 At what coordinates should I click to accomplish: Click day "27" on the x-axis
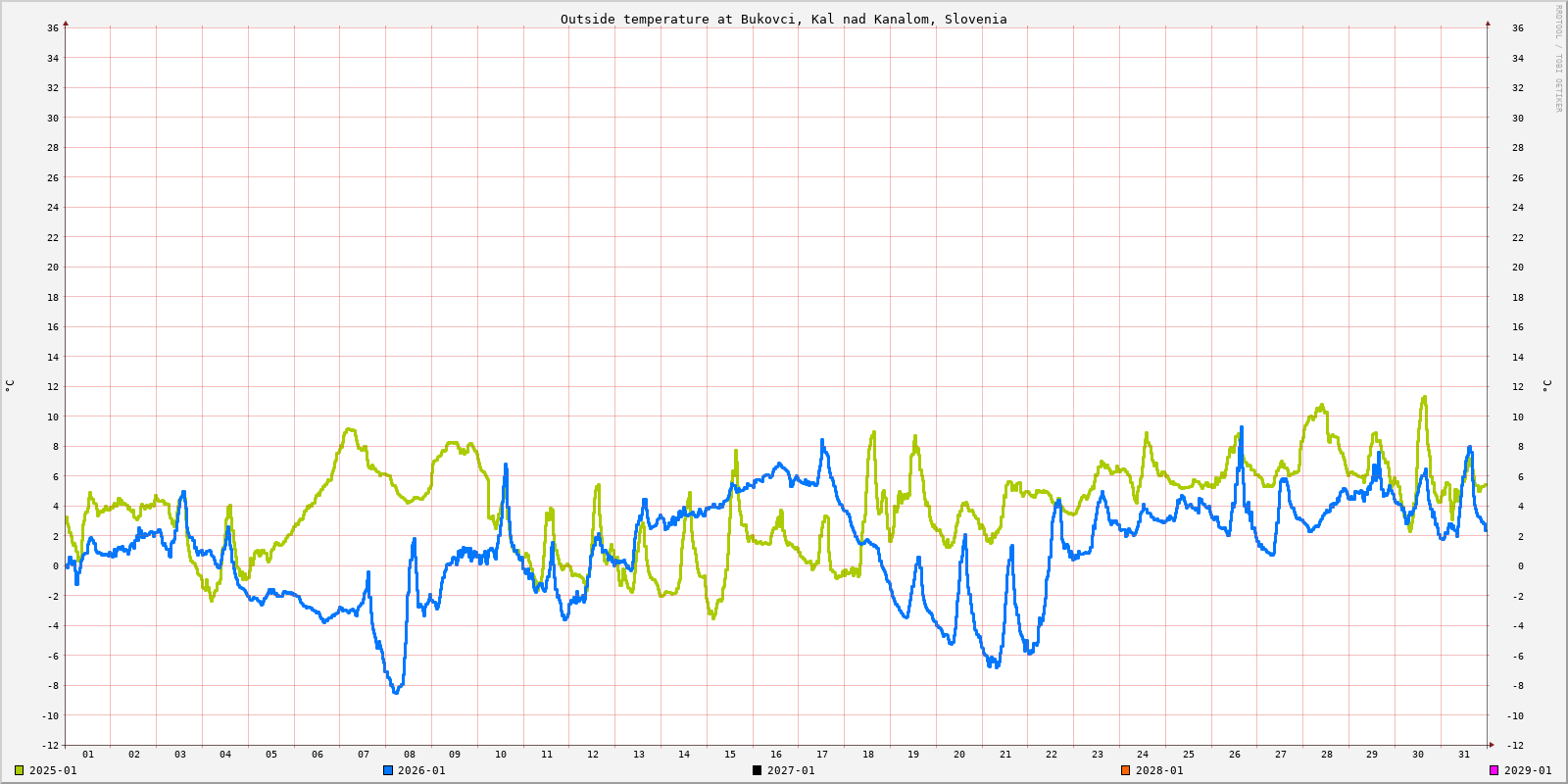pos(1281,755)
